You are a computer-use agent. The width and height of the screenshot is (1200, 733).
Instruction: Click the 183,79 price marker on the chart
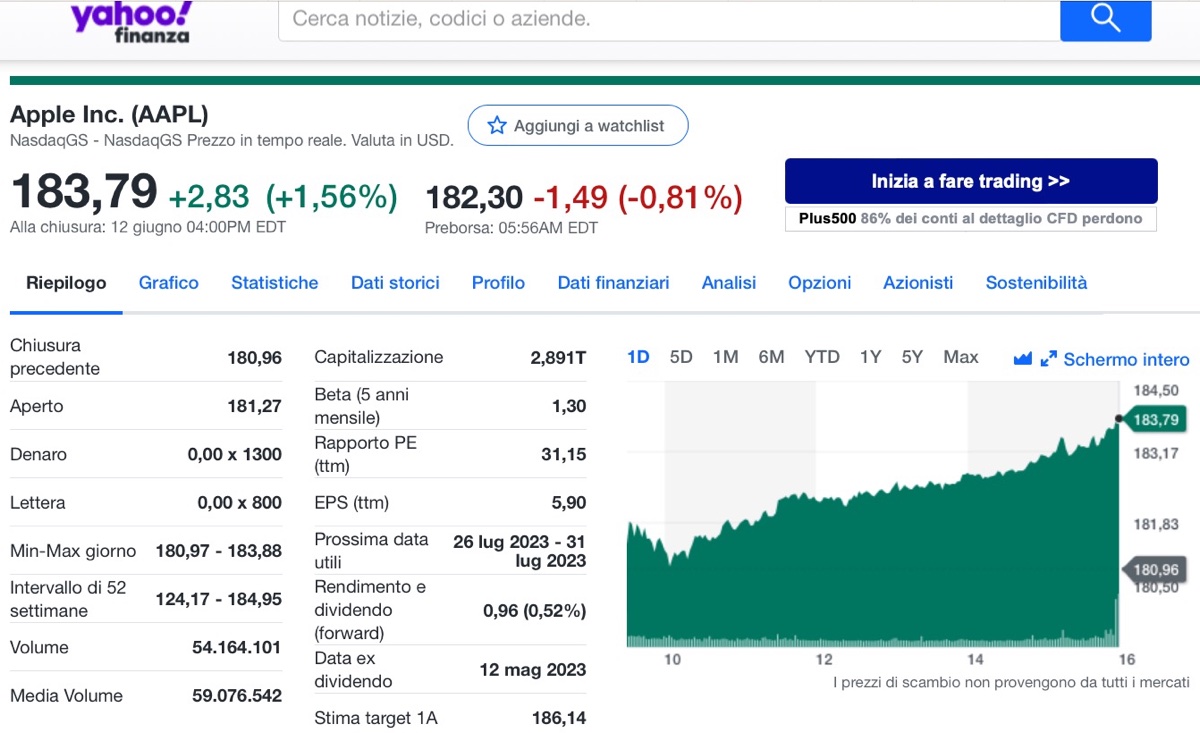click(1155, 420)
